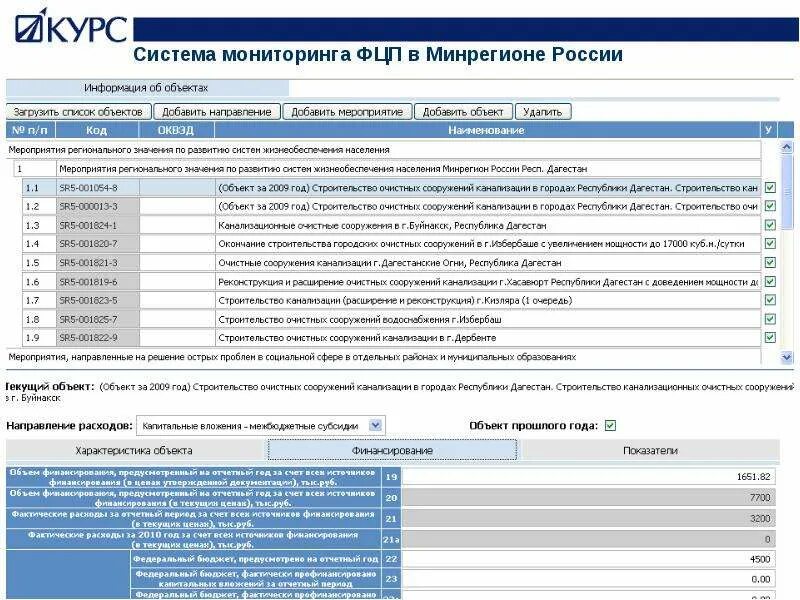Click field 21а value 0
Viewport: 800px width, 600px height.
[589, 539]
